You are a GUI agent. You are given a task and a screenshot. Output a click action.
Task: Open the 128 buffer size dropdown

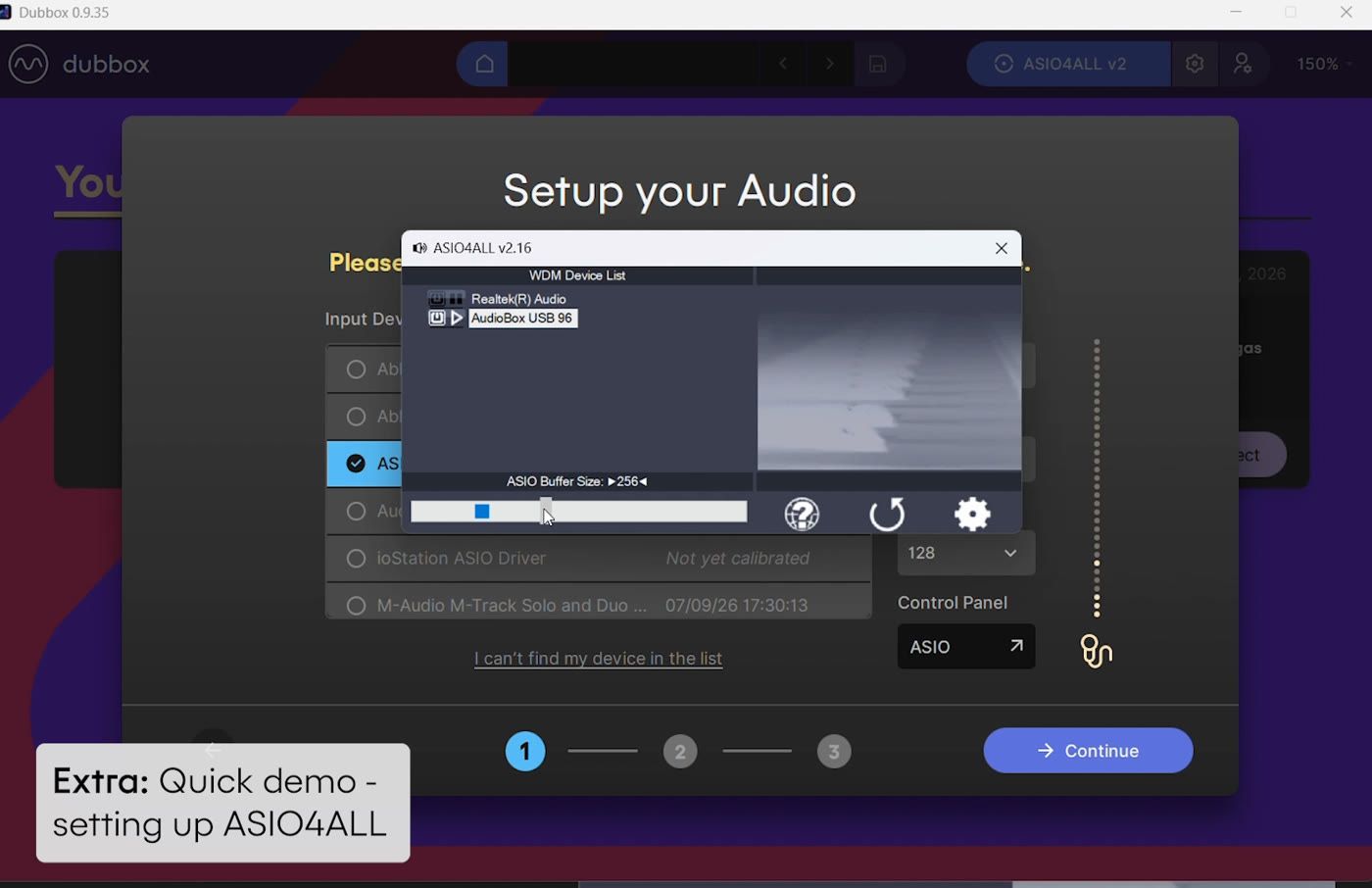point(965,553)
